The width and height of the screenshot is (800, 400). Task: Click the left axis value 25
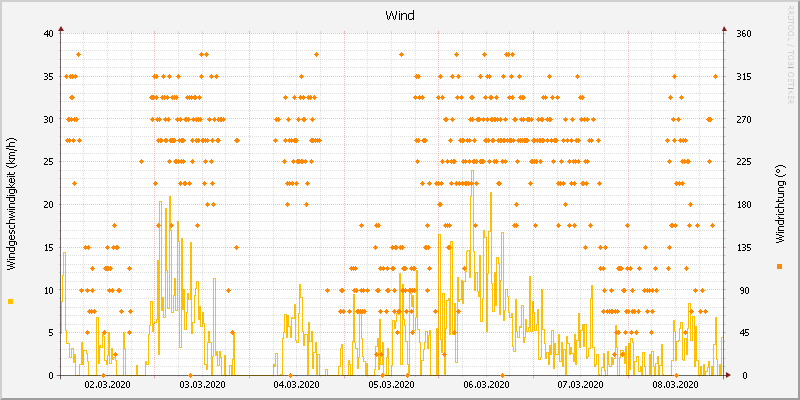[x=48, y=162]
